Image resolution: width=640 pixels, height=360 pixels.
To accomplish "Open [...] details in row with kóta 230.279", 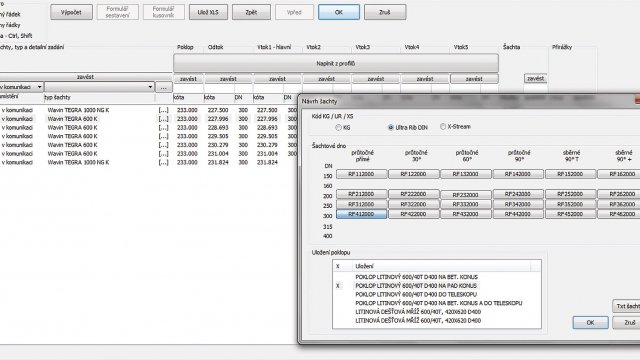I will (163, 145).
